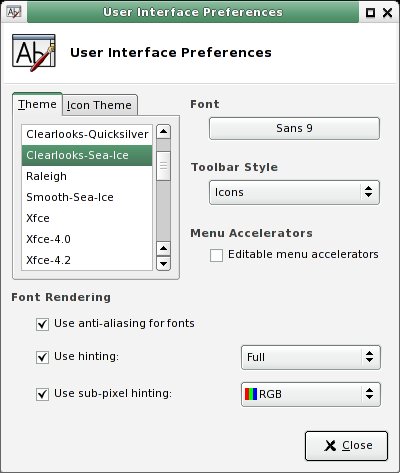Screen dimensions: 400x473
Task: Click the X icon in title bar
Action: 387,13
